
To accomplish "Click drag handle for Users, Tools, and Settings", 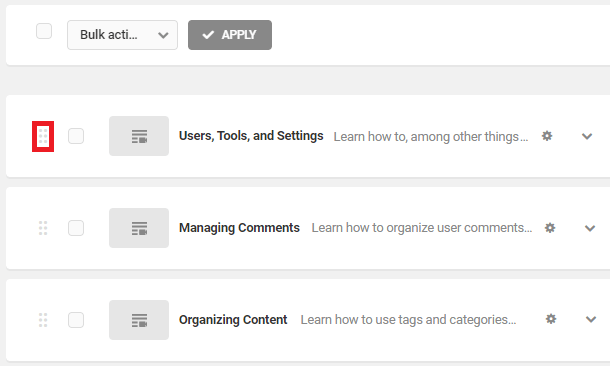I will (x=43, y=137).
